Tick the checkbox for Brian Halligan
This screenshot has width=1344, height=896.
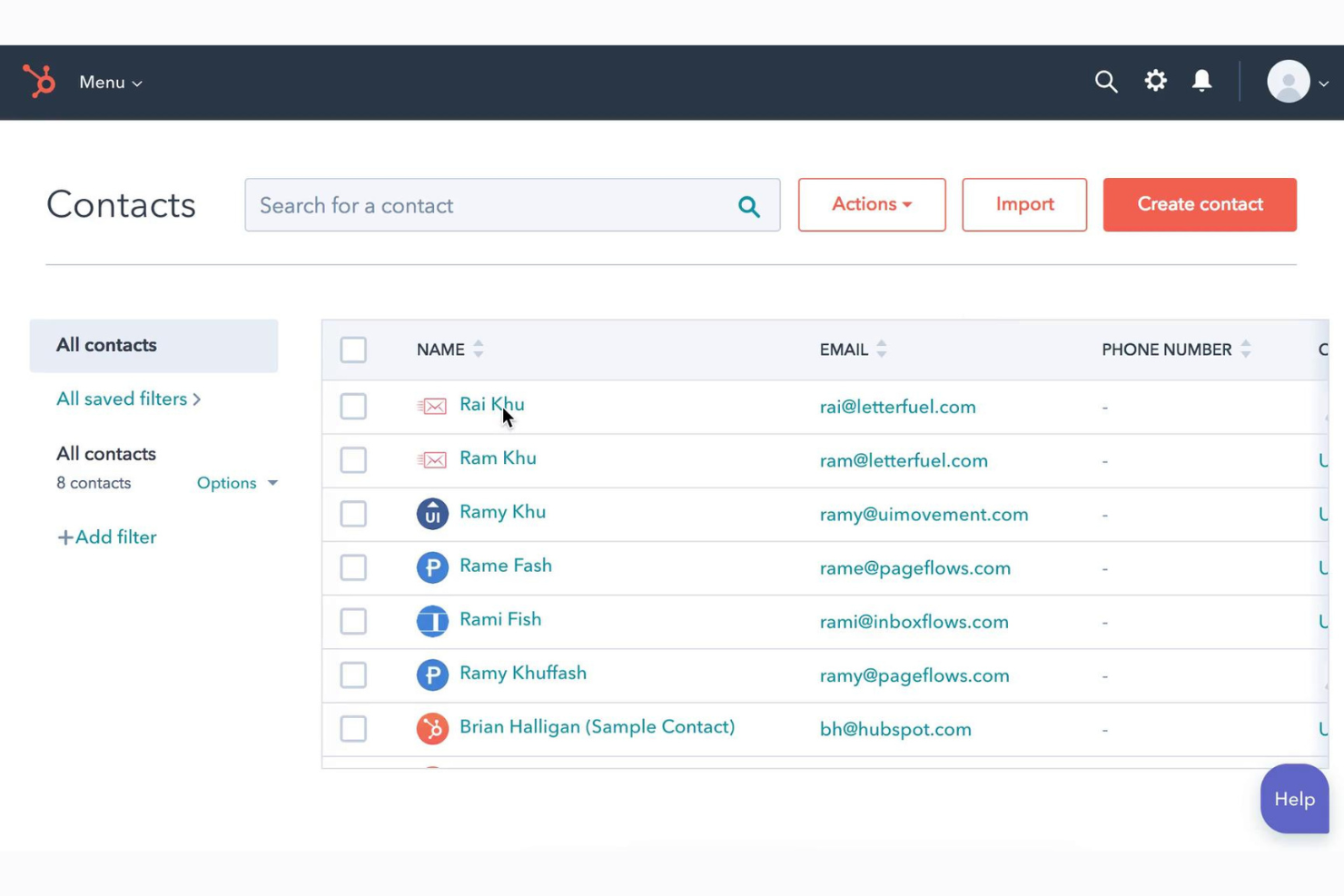point(353,728)
